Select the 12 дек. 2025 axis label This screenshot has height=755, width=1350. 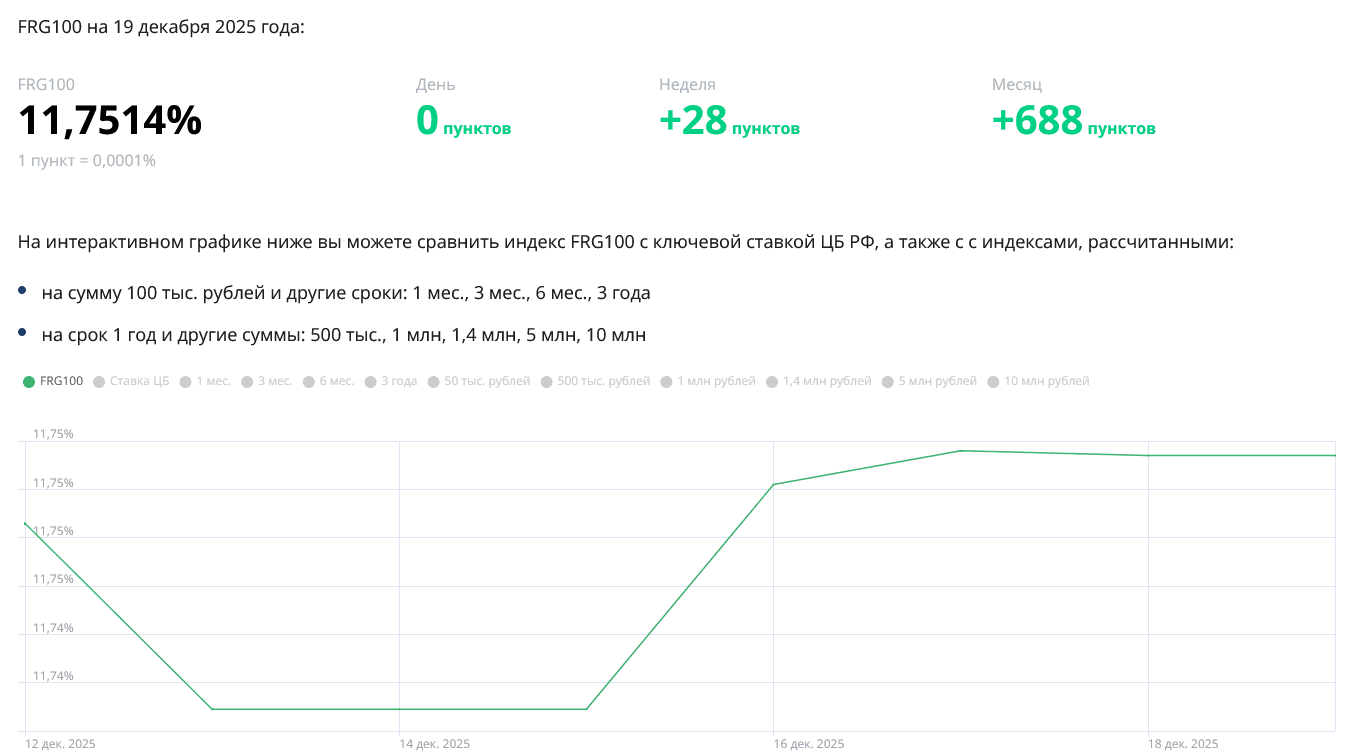(60, 744)
